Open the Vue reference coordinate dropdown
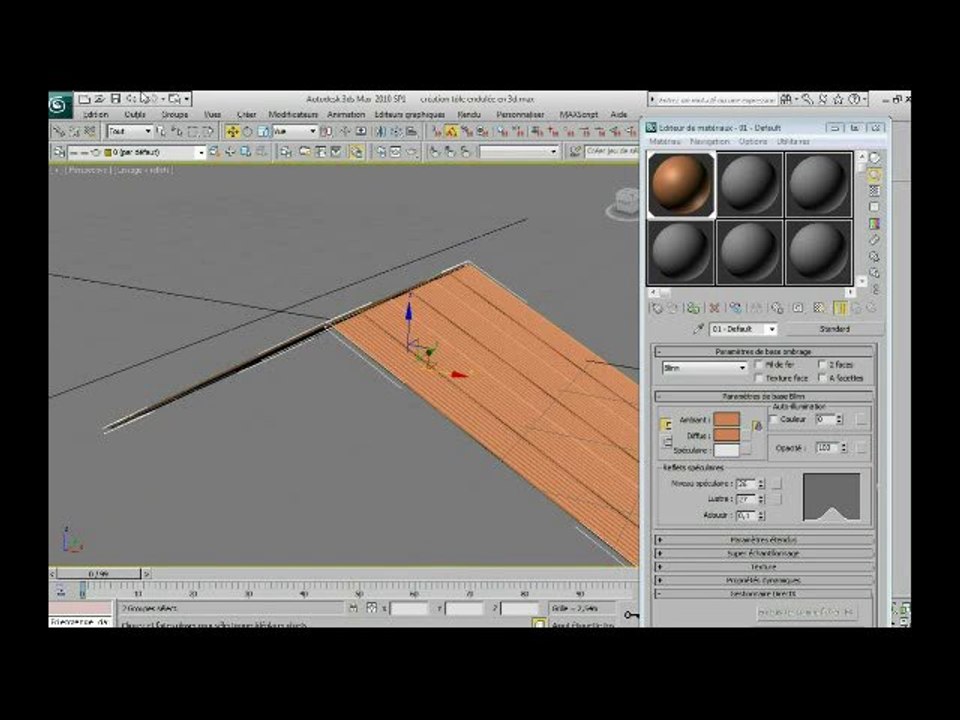This screenshot has width=960, height=720. pyautogui.click(x=294, y=131)
